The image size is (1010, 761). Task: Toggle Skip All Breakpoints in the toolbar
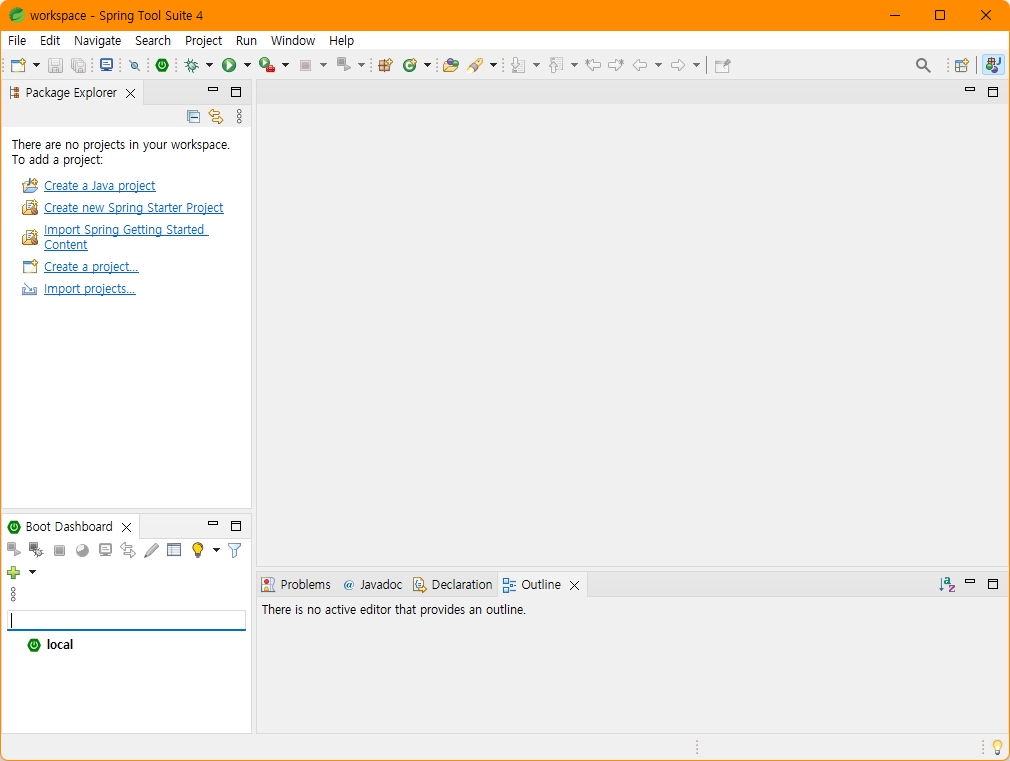click(134, 65)
